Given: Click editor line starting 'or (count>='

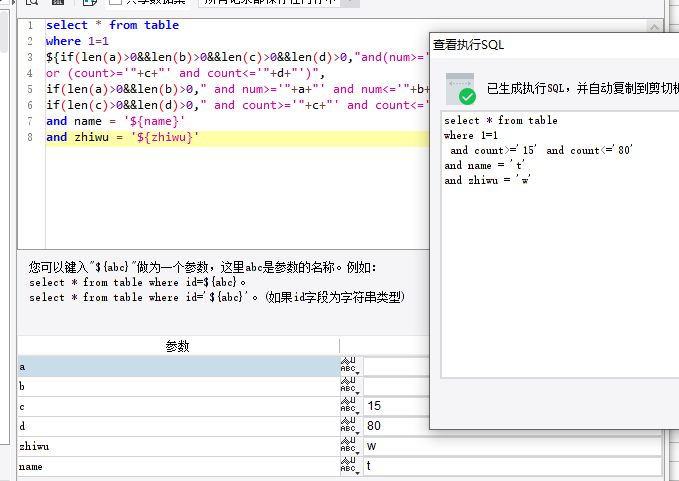Looking at the screenshot, I should coord(185,73).
